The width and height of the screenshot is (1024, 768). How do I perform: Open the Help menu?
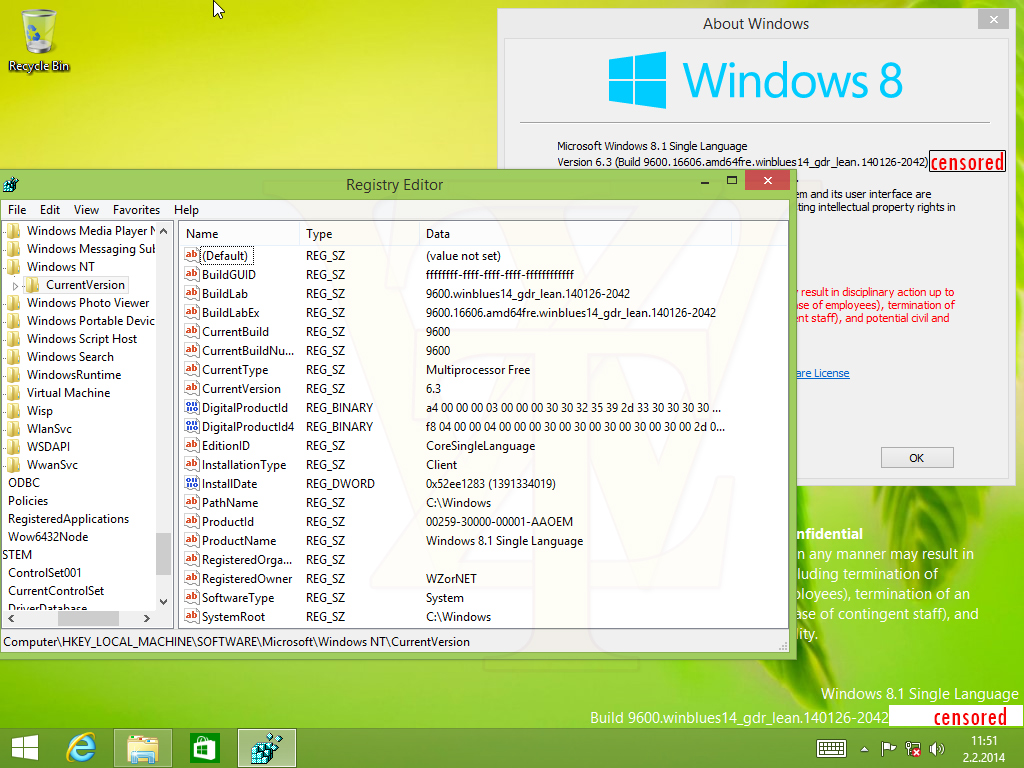coord(186,210)
